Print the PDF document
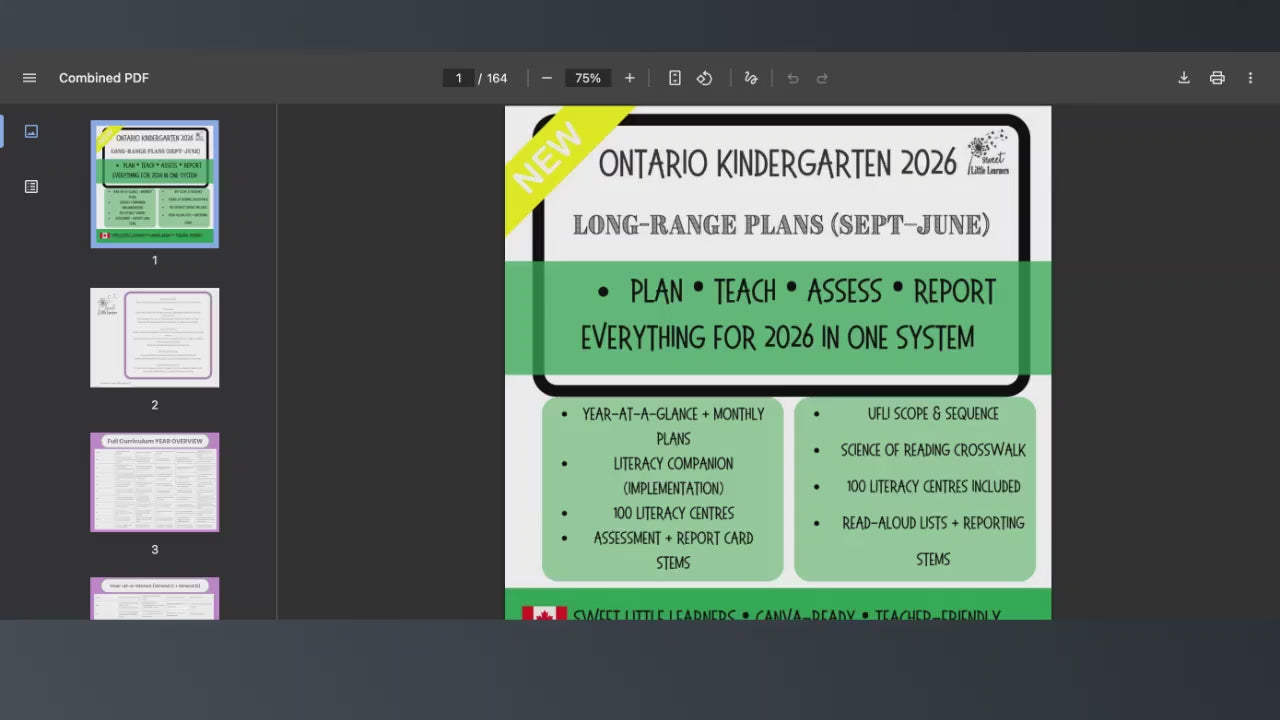1280x720 pixels. coord(1217,78)
